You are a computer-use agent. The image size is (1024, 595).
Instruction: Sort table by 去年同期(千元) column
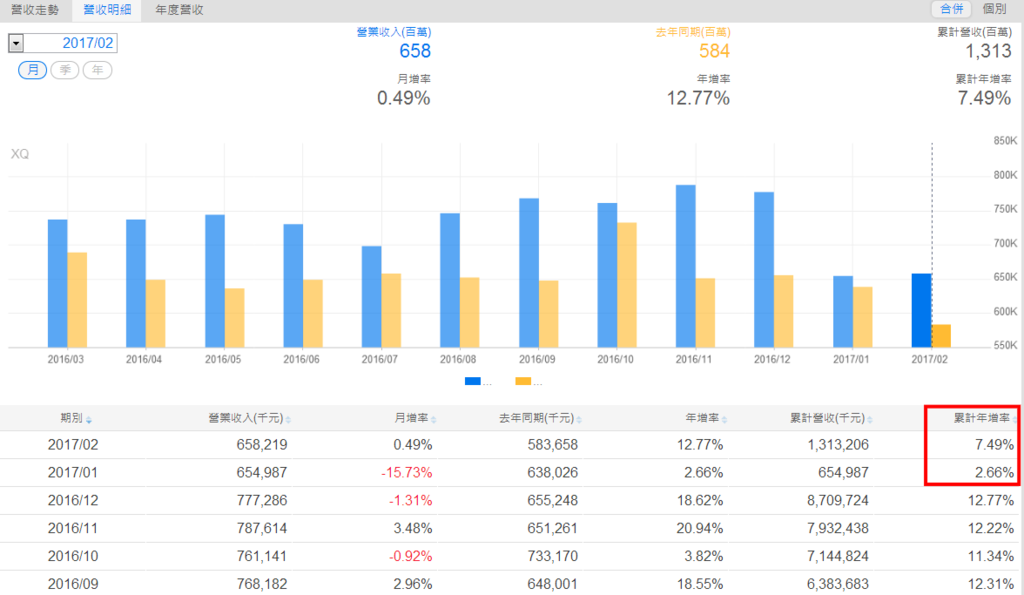(540, 418)
